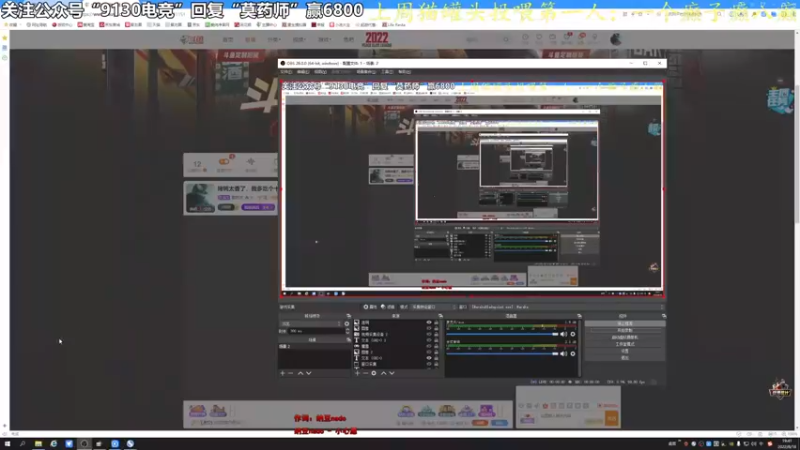Toggle lock on top source in OBS list
The image size is (800, 450).
pyautogui.click(x=436, y=322)
